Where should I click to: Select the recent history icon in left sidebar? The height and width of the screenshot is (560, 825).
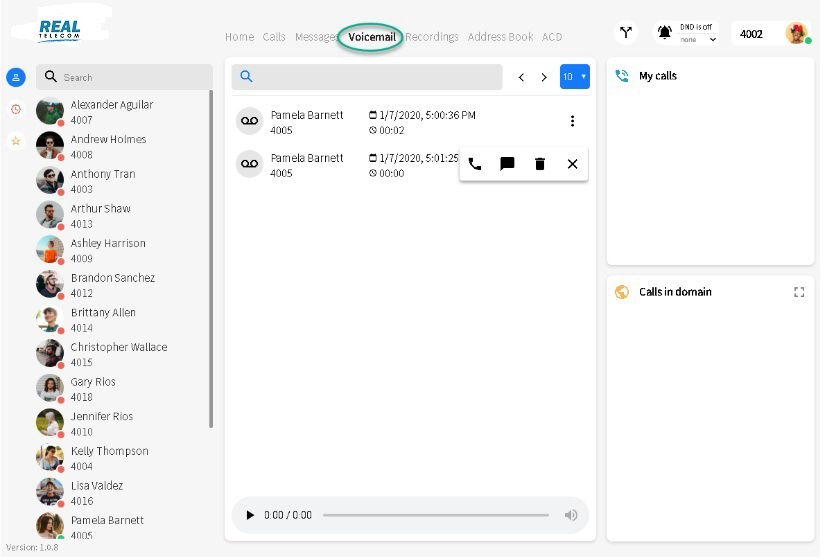pos(16,109)
